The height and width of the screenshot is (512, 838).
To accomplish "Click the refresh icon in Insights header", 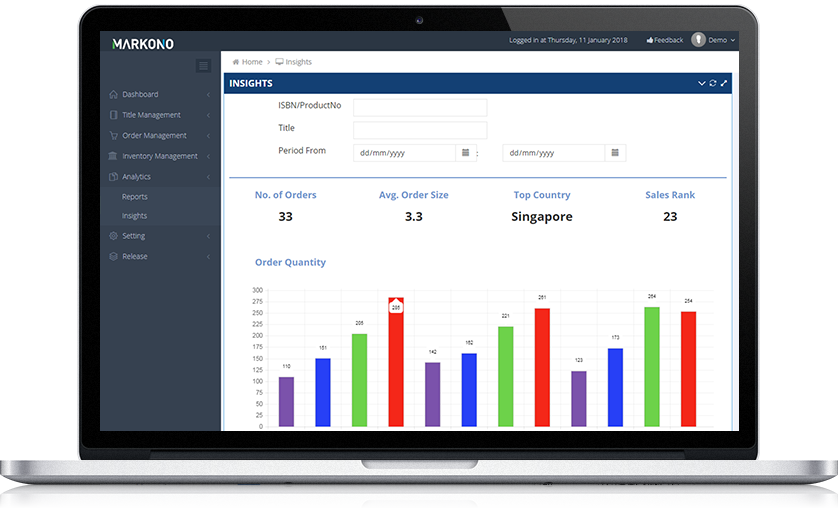I will click(x=713, y=83).
